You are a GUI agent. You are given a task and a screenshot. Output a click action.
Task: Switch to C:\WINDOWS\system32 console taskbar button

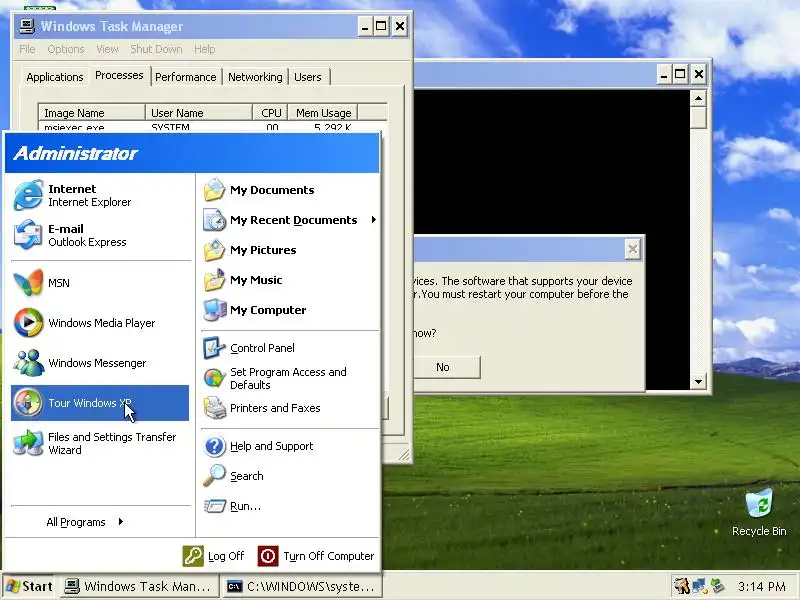point(302,586)
